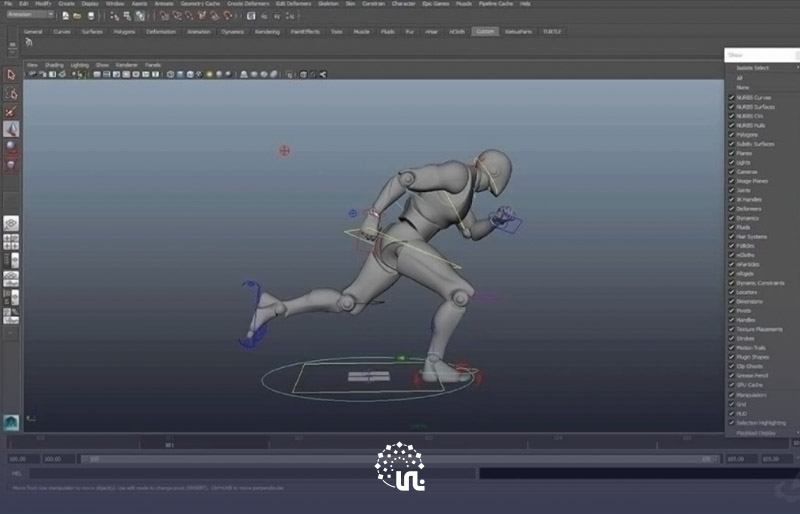
Task: Open the File menu
Action: [x=8, y=4]
